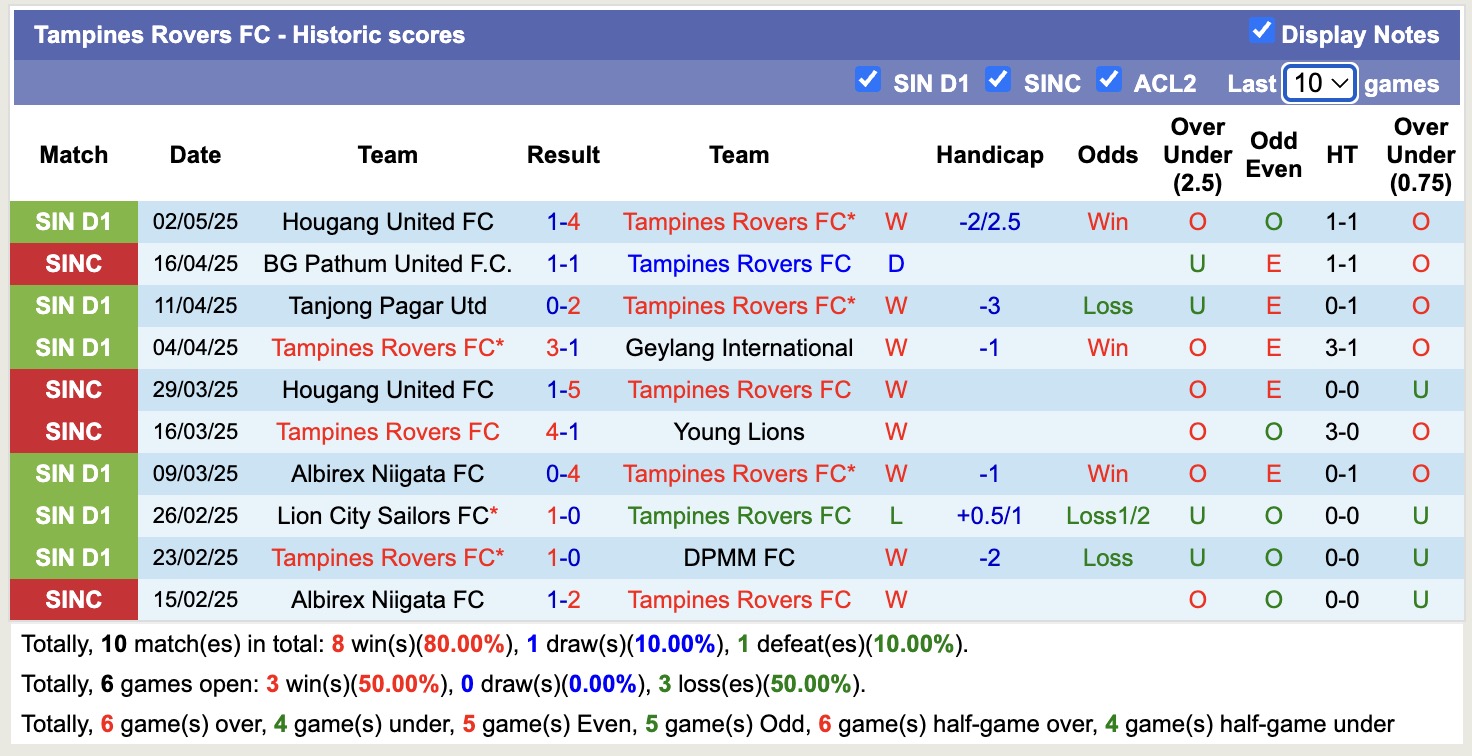Uncheck the SIN D1 league filter
This screenshot has width=1472, height=756.
pyautogui.click(x=868, y=80)
